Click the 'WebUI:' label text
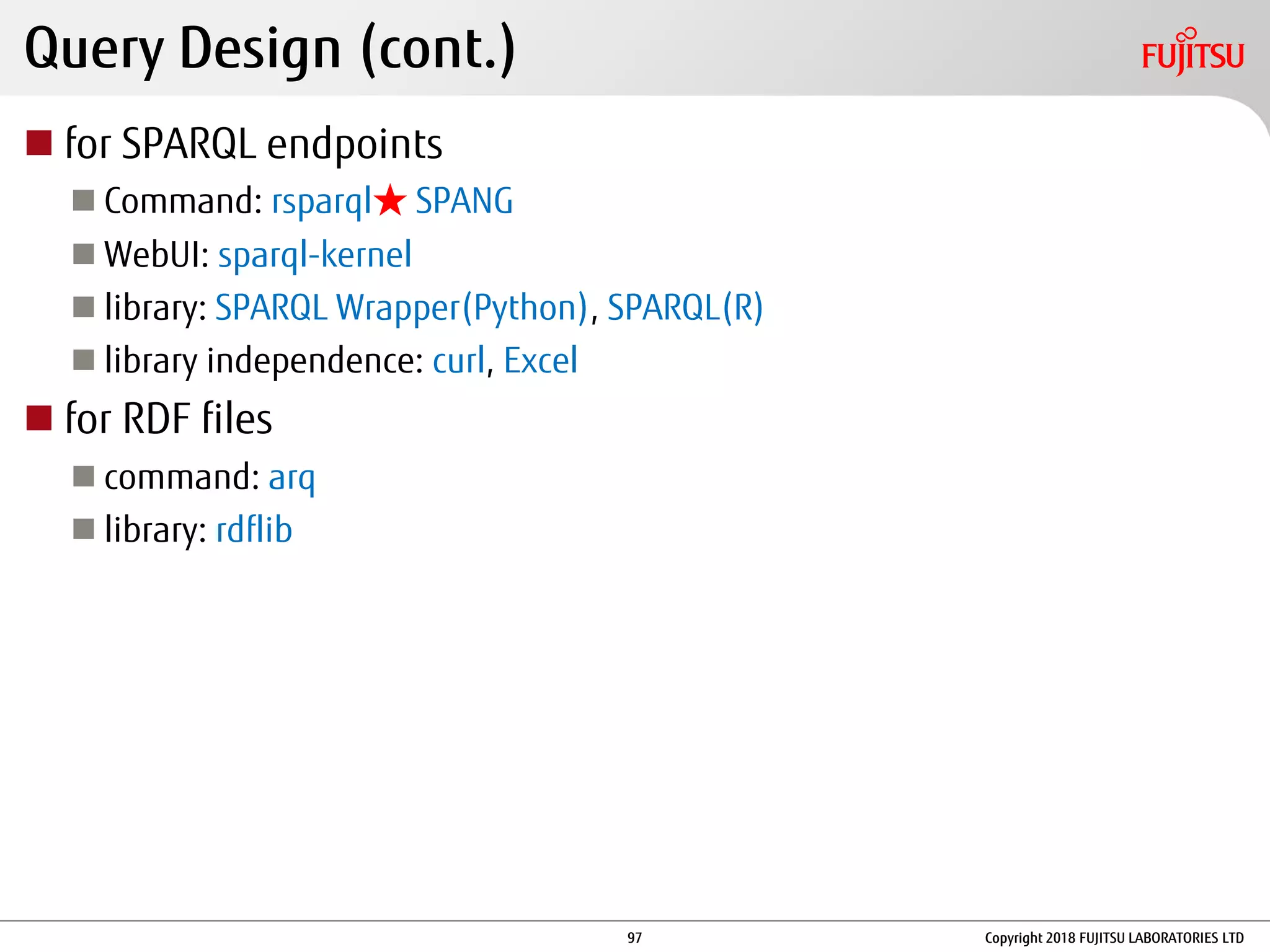 point(157,255)
